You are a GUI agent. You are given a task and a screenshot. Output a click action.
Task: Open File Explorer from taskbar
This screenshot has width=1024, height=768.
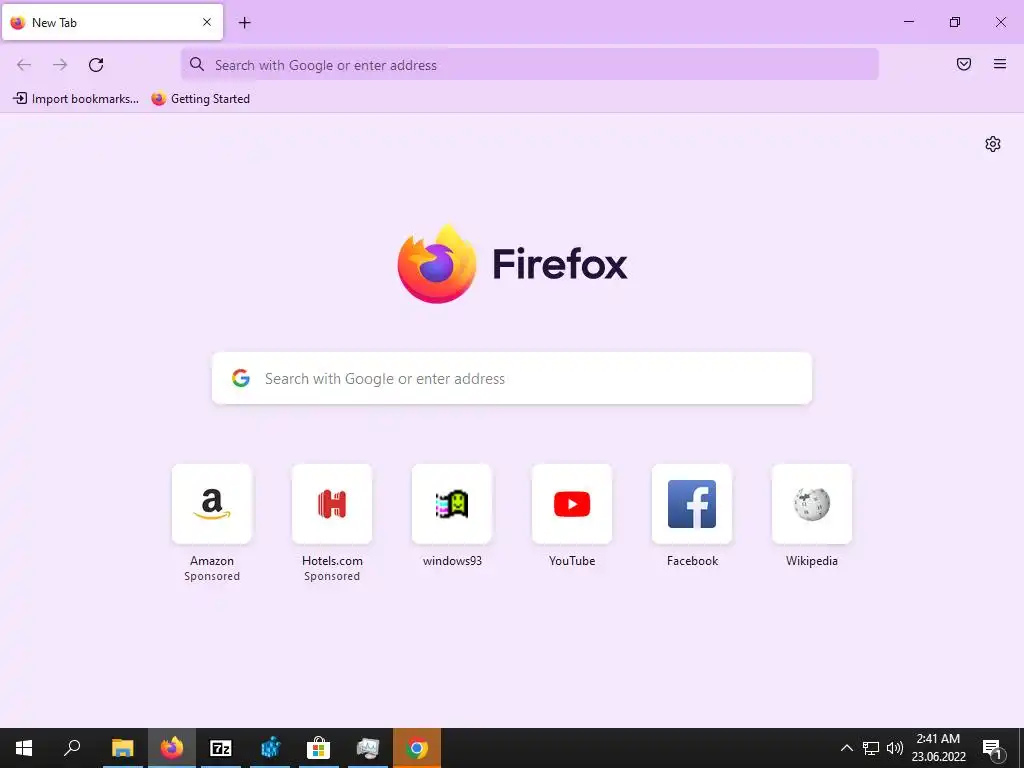tap(122, 748)
